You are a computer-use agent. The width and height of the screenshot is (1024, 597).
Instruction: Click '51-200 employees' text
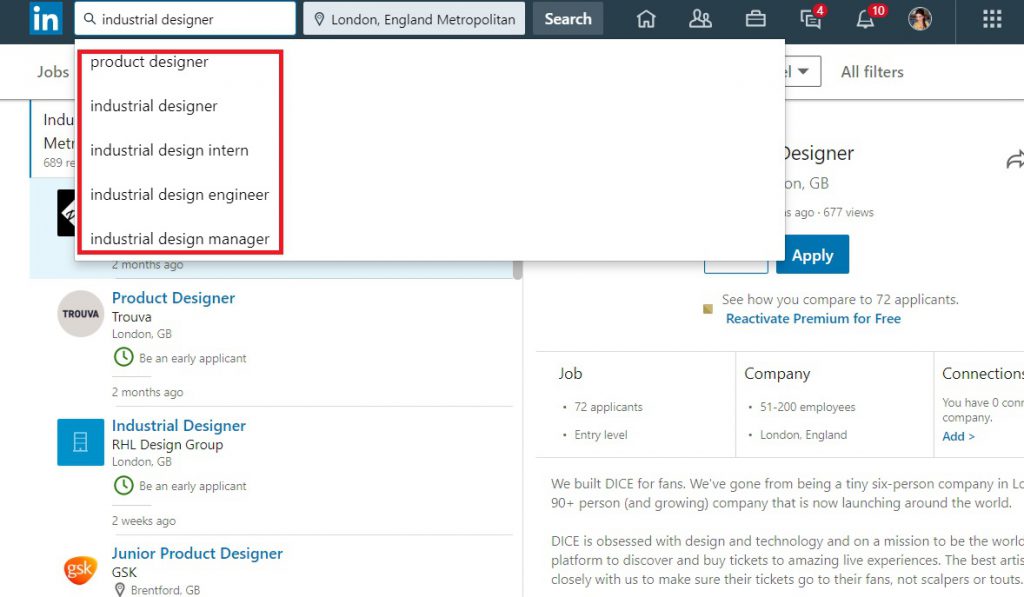click(x=807, y=407)
